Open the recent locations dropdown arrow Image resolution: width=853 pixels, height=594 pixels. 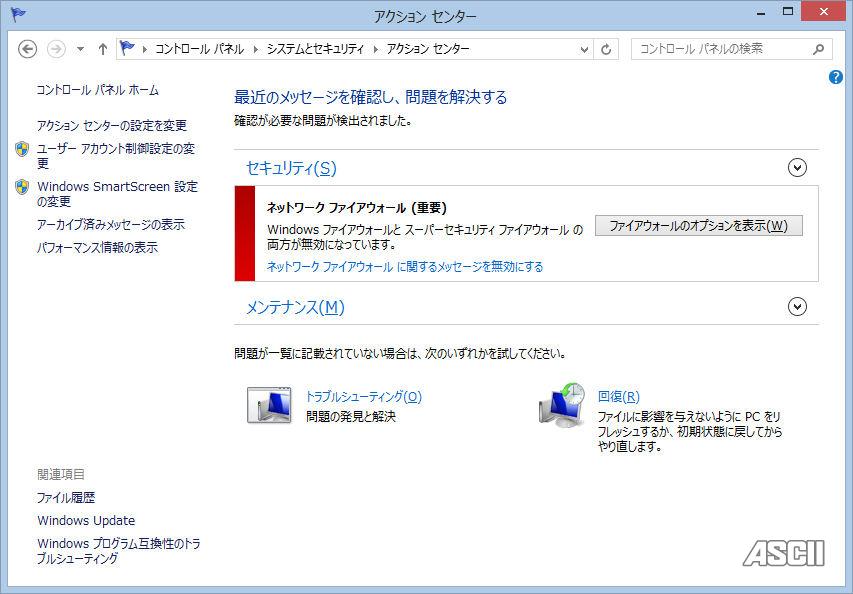[x=80, y=49]
